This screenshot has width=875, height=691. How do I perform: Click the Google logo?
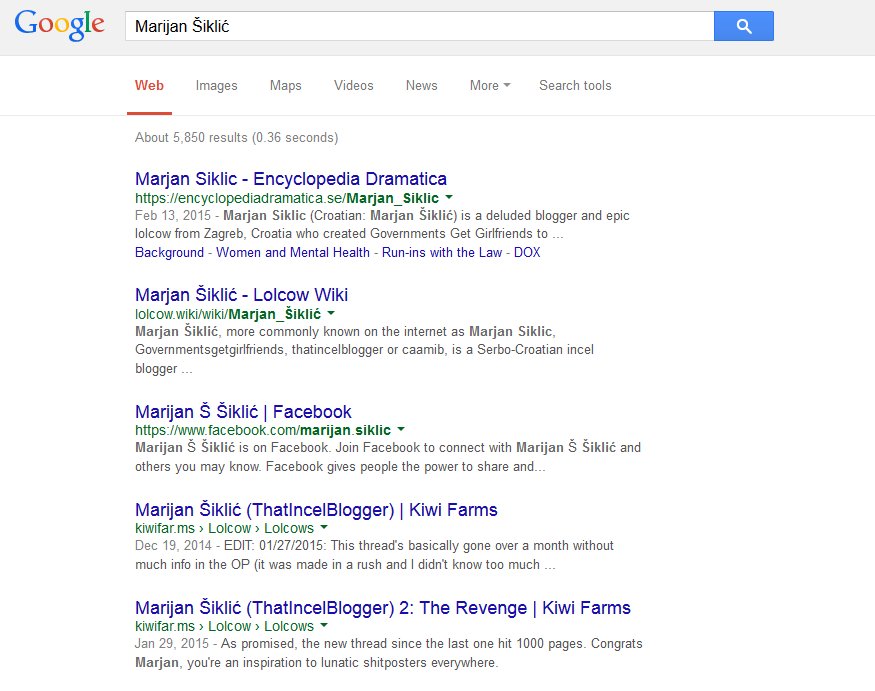59,25
